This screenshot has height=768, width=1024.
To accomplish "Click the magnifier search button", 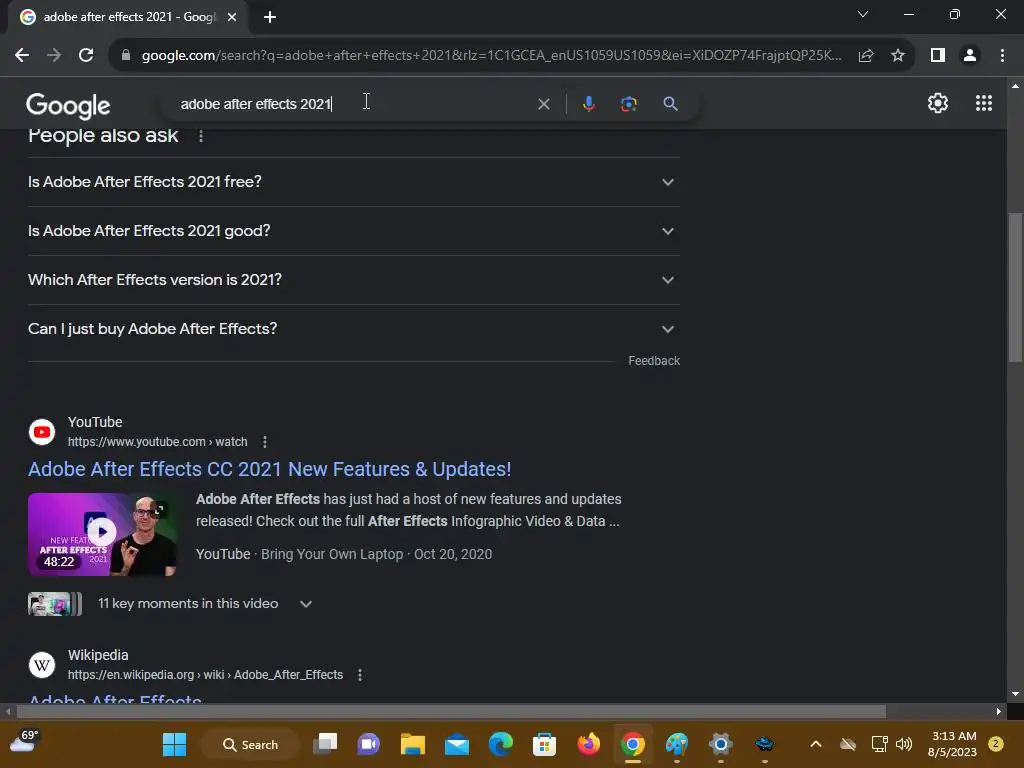I will tap(670, 104).
